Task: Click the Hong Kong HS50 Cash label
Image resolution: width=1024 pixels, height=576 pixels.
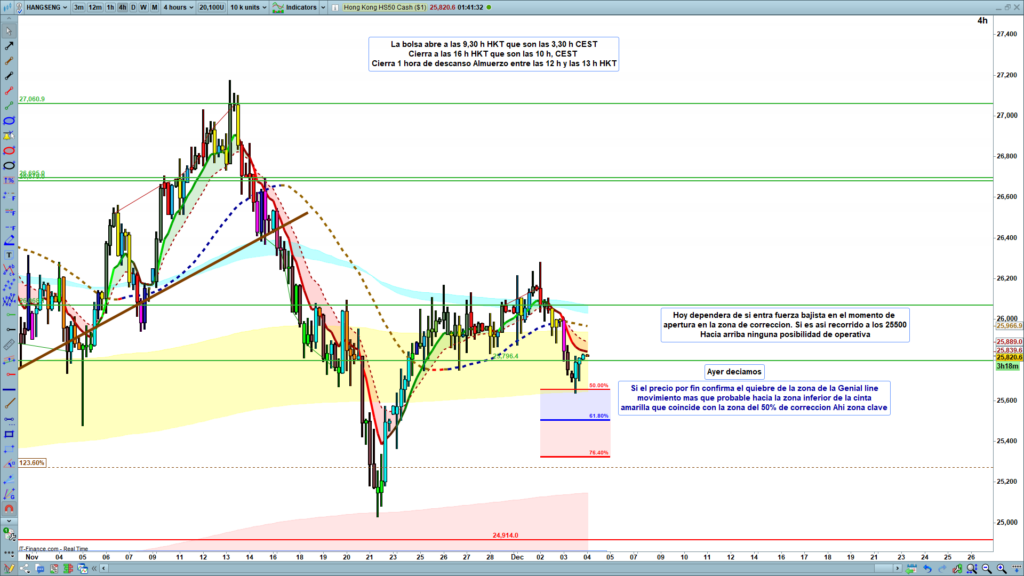Action: coord(384,6)
